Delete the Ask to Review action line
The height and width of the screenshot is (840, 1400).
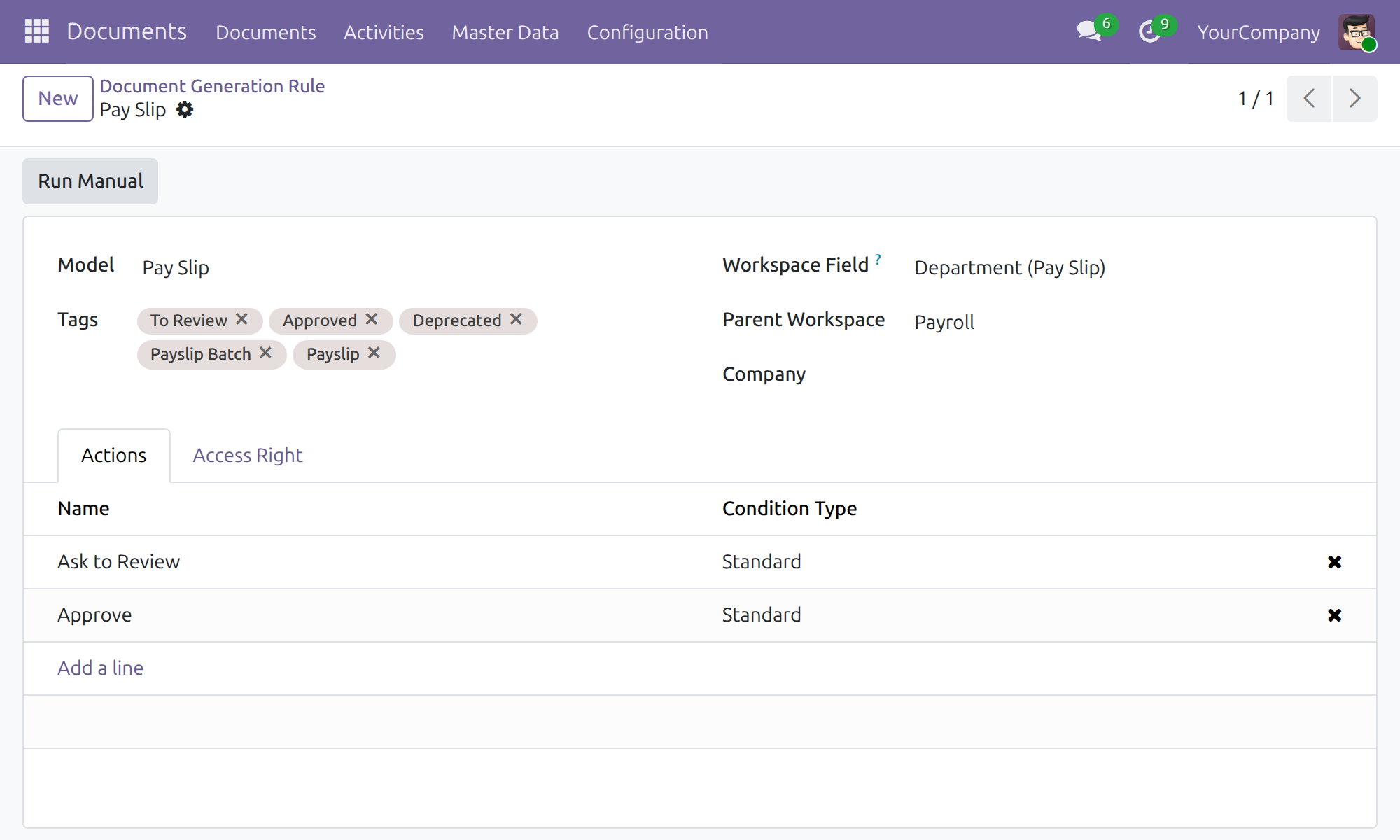(x=1335, y=562)
